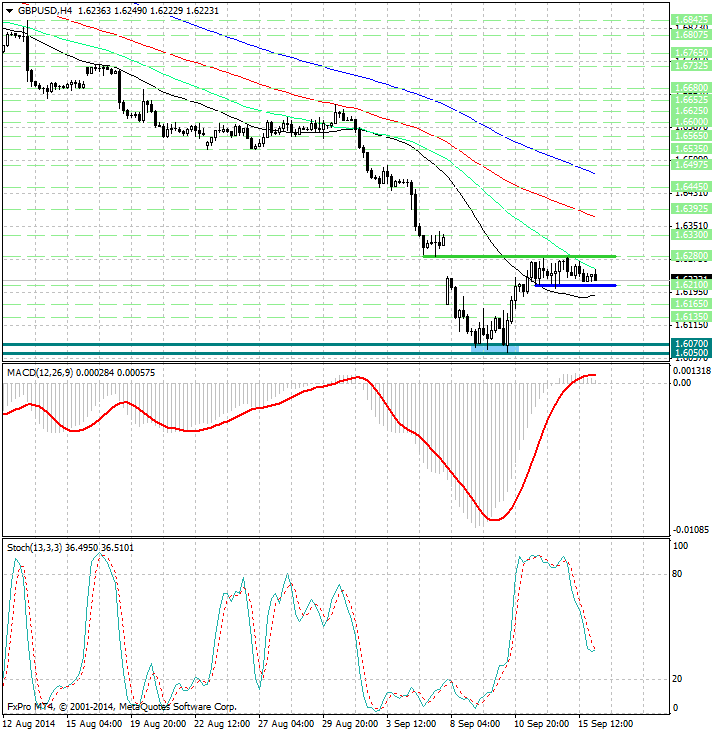This screenshot has height=732, width=712.
Task: Select the Stoch(13,3,3) indicator label
Action: 34,548
